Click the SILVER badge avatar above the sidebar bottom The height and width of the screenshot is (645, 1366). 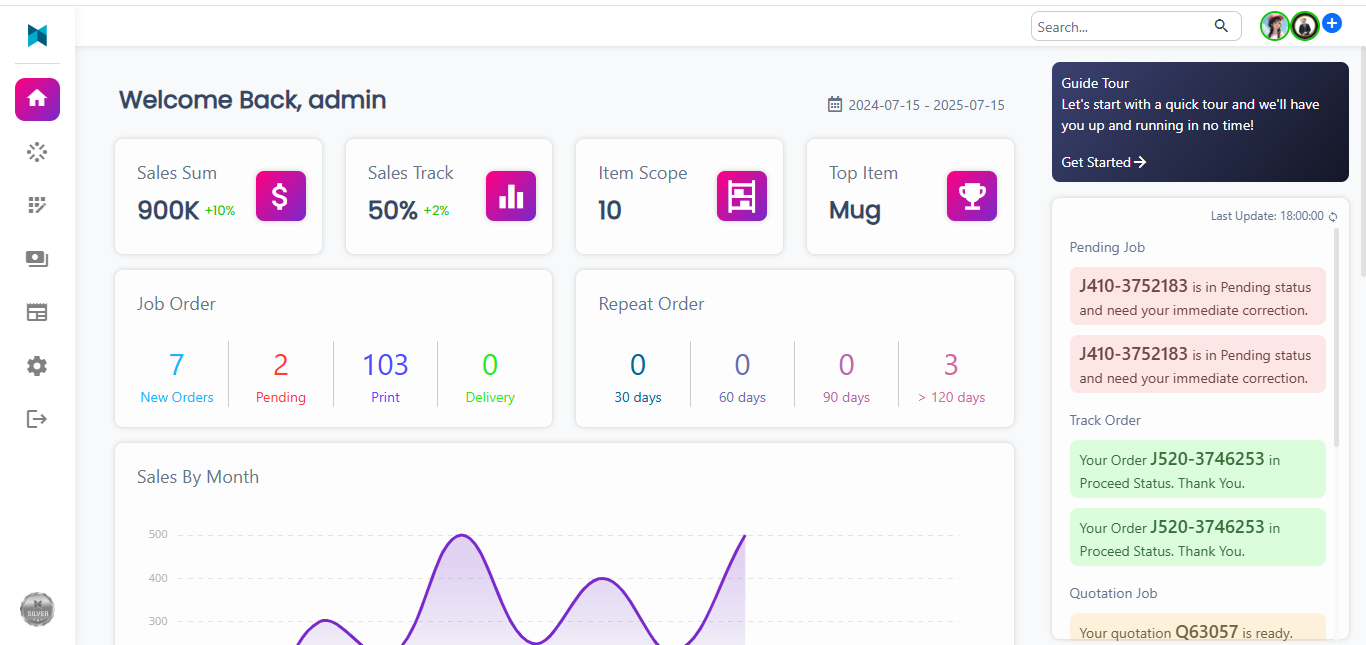click(37, 609)
